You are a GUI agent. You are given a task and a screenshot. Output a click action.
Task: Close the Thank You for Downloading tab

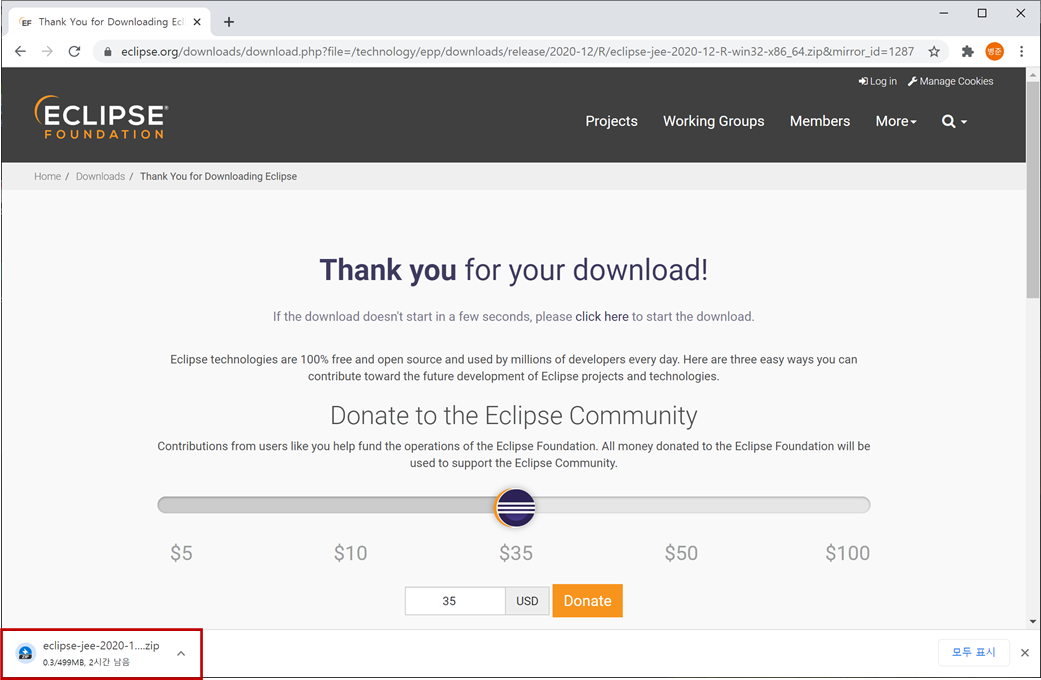point(197,22)
